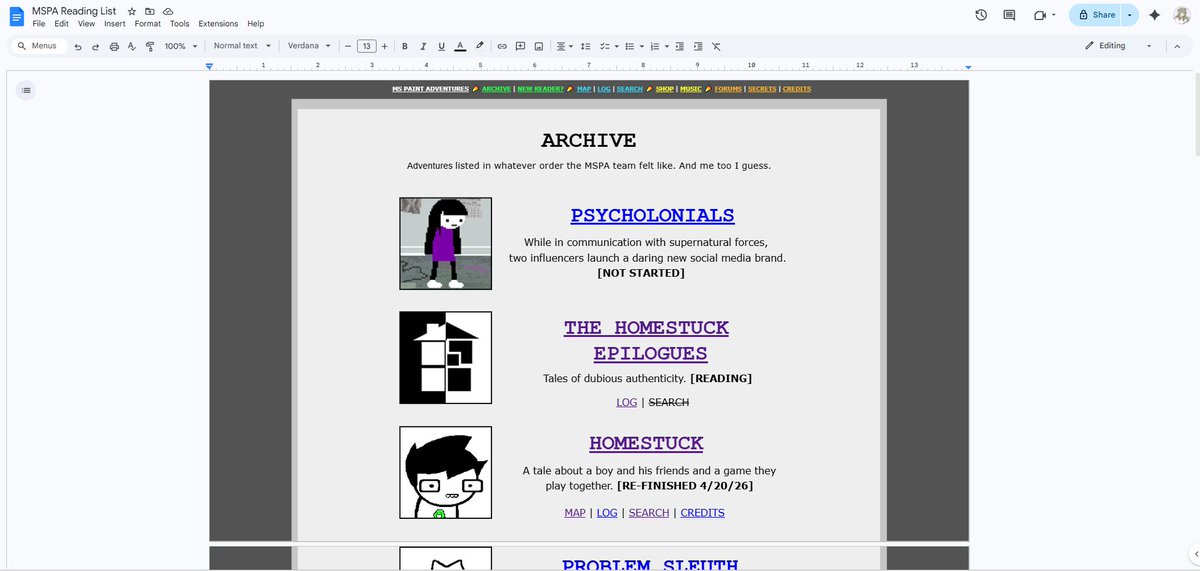Image resolution: width=1200 pixels, height=571 pixels.
Task: Decrease the paragraph indent
Action: pyautogui.click(x=680, y=46)
